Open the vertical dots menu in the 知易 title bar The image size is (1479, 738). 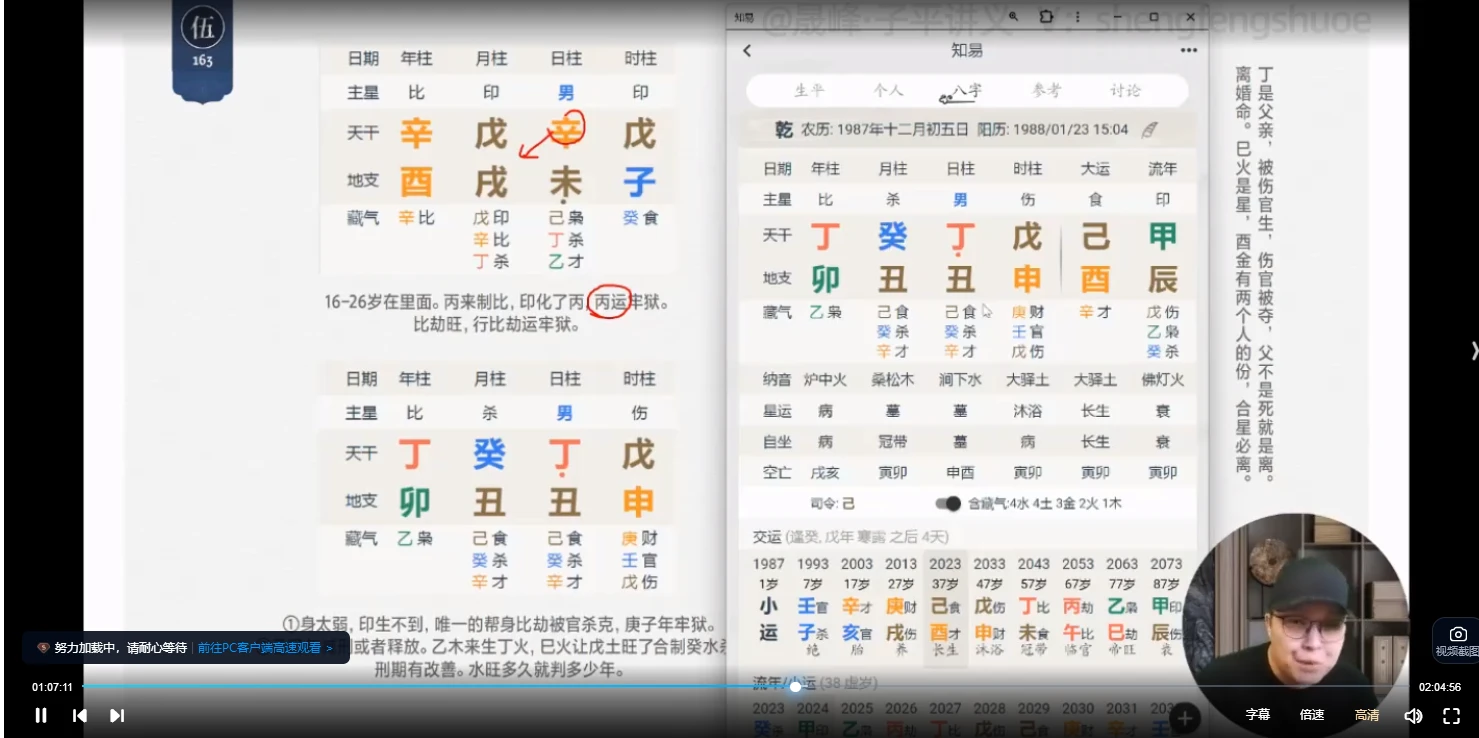(x=1077, y=17)
